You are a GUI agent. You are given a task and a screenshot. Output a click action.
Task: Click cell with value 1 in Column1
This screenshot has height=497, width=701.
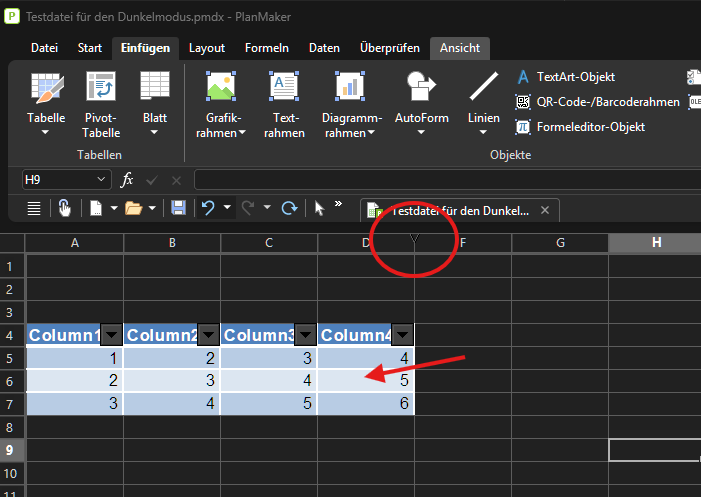(75, 358)
